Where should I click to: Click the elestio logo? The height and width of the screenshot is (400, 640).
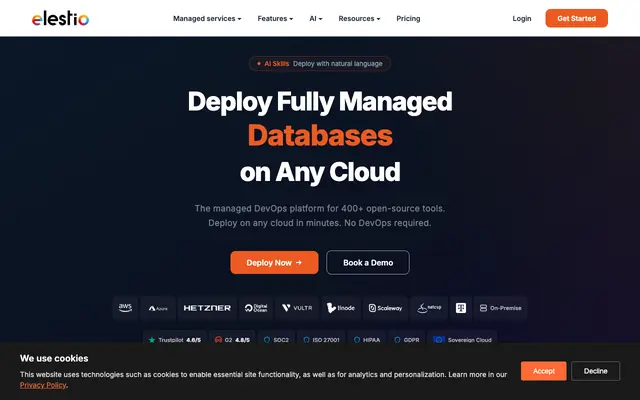tap(60, 18)
